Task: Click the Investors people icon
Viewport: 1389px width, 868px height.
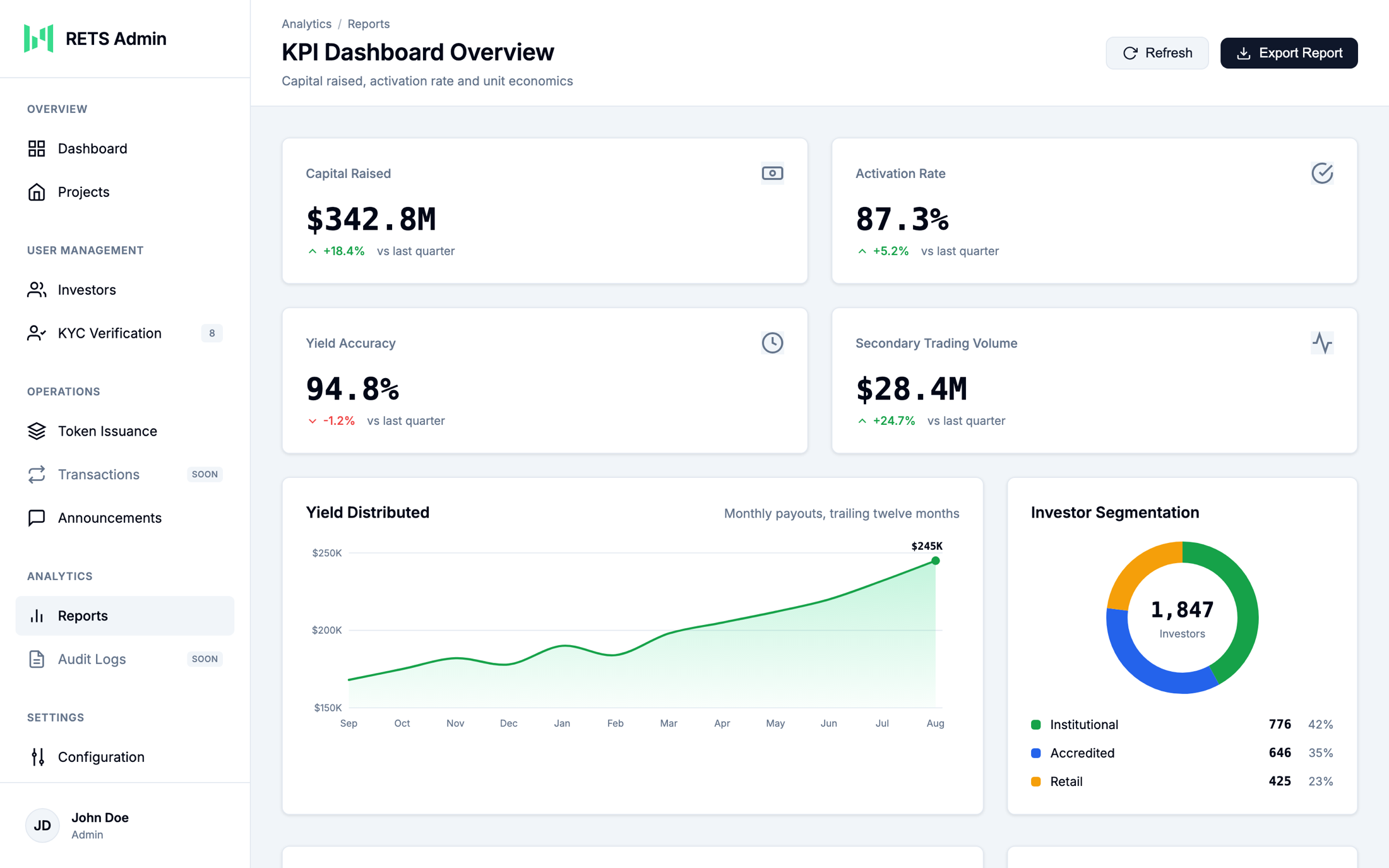Action: [37, 290]
